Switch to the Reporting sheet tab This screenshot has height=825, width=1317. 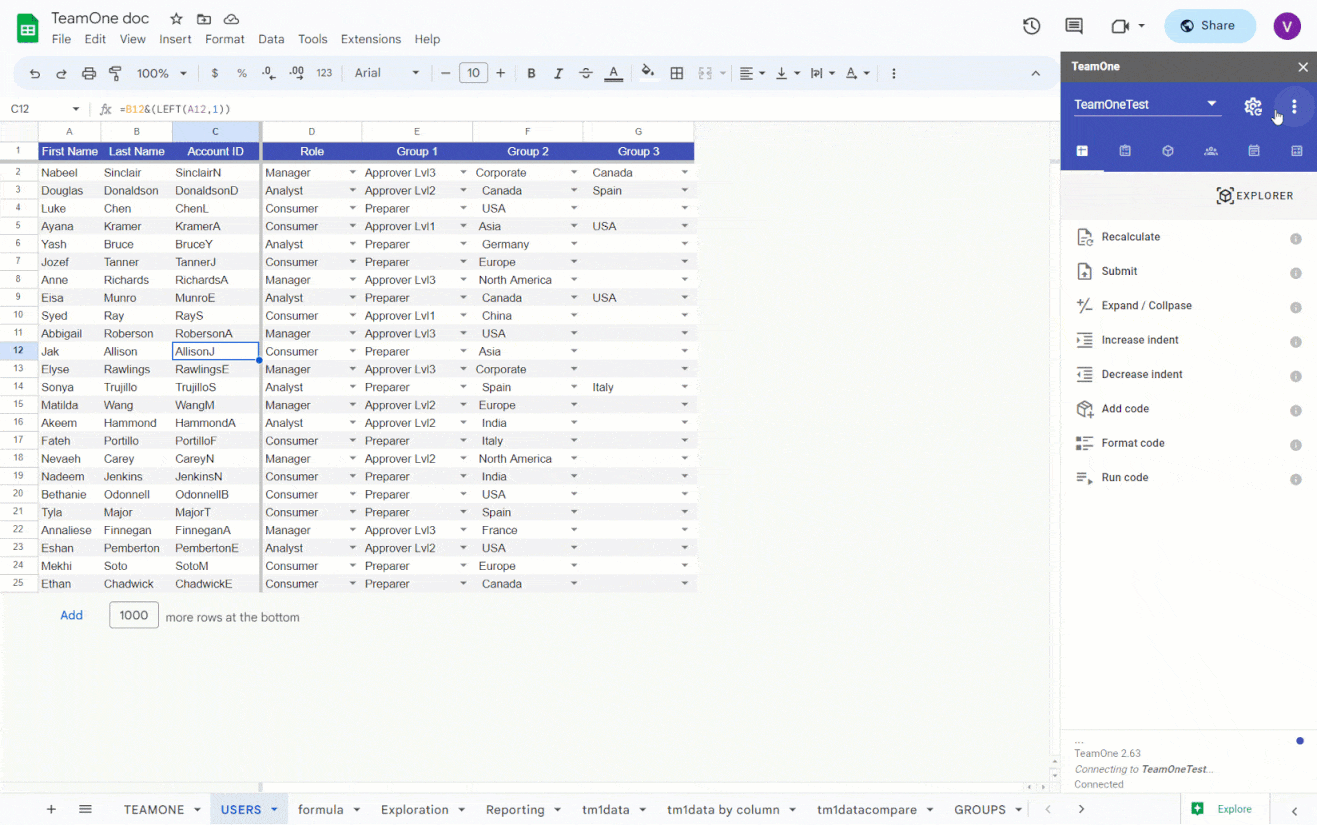515,810
